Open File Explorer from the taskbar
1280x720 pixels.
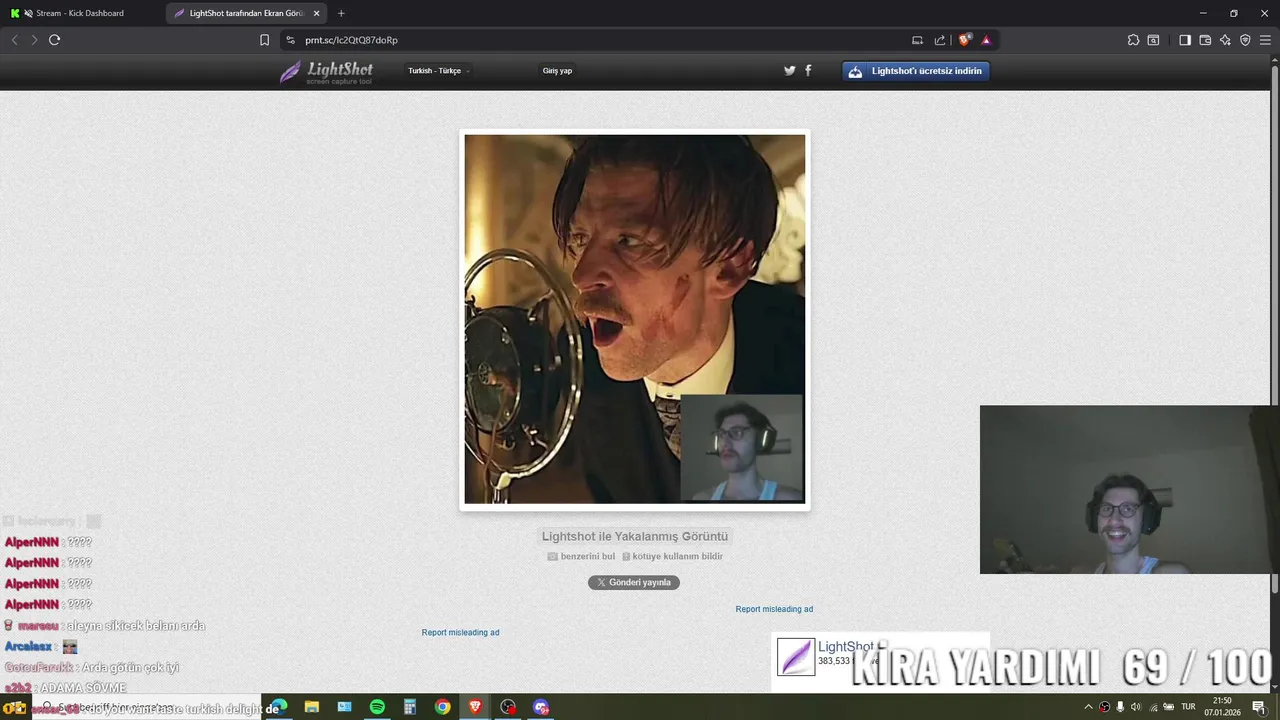(311, 707)
